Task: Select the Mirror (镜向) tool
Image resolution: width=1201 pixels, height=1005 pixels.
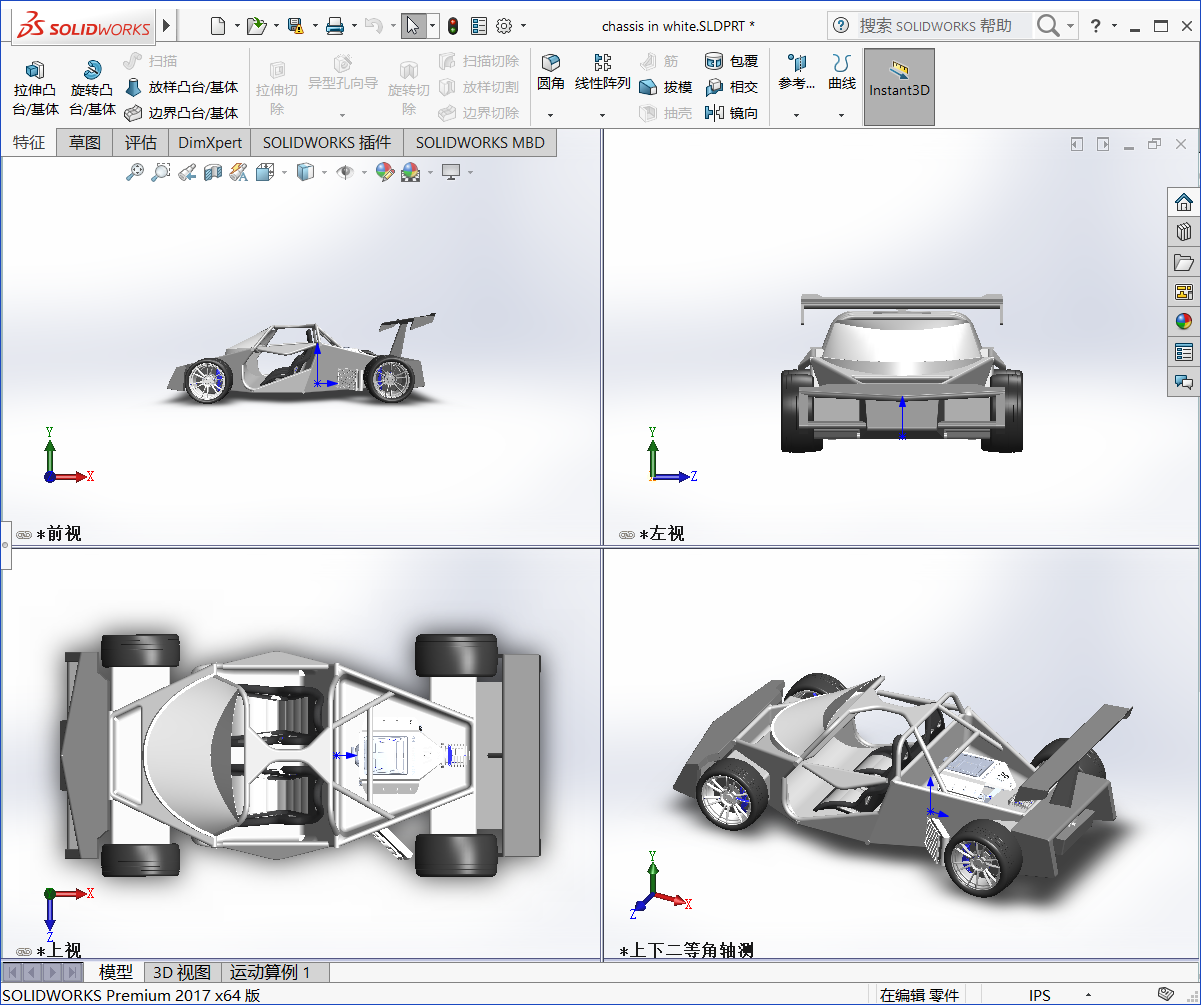Action: click(x=732, y=113)
